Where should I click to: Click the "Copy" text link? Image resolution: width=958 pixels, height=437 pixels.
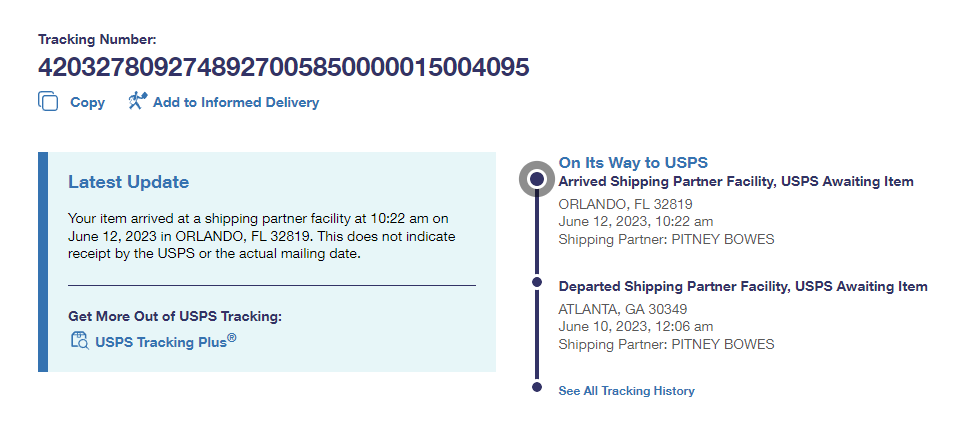click(x=87, y=102)
